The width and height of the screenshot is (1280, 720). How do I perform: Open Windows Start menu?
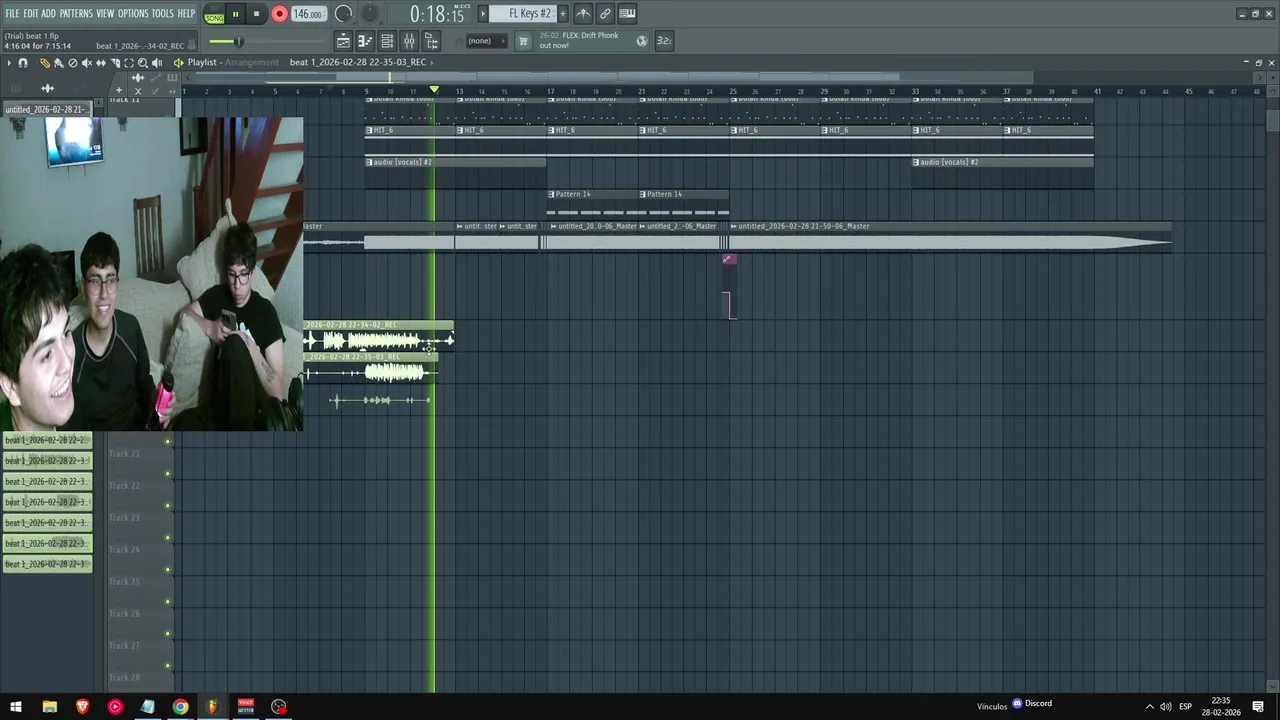click(15, 707)
